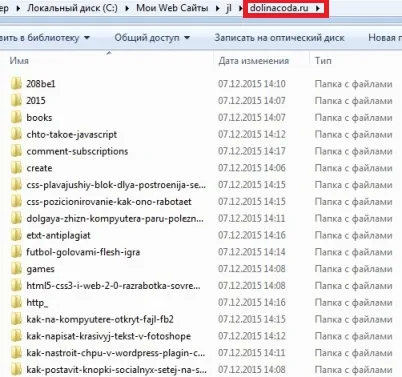The height and width of the screenshot is (377, 402).
Task: Click the futbol-golovami-flesh-igra folder icon
Action: [16, 252]
